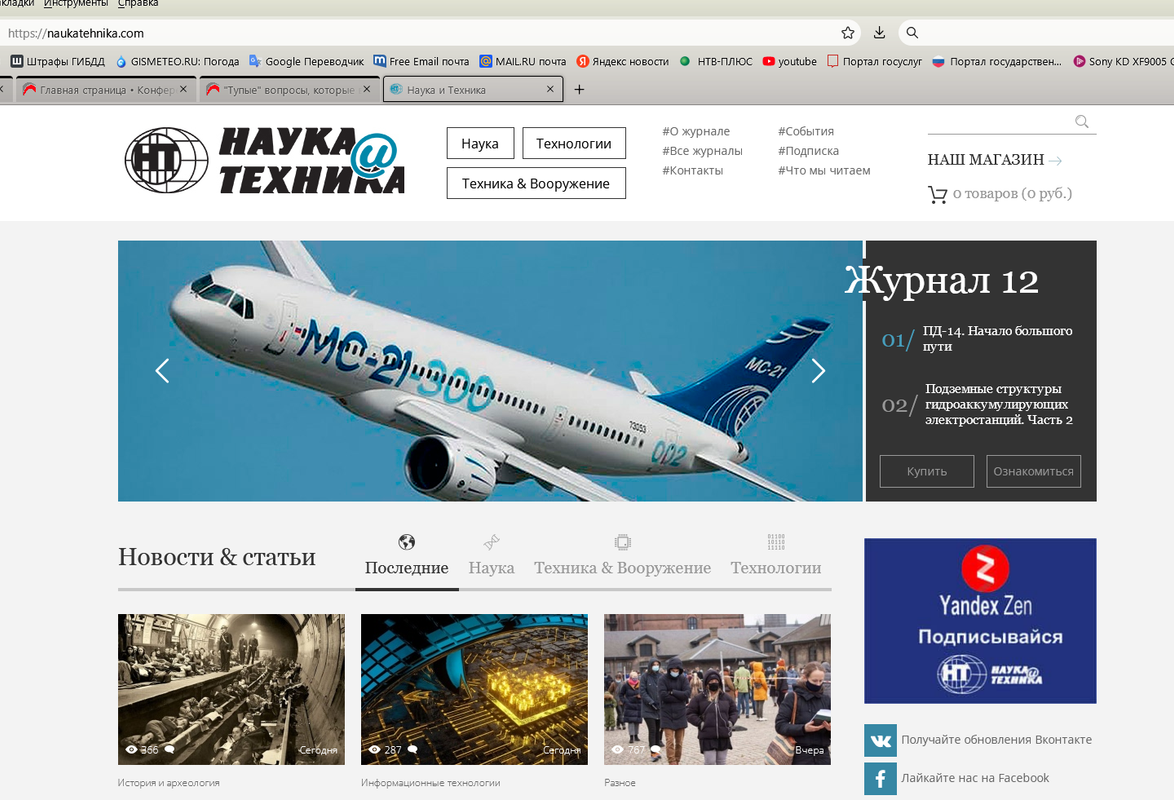Viewport: 1174px width, 800px height.
Task: Open article Подземные структуры гидроаккумулирующих электростанций
Action: tap(999, 404)
